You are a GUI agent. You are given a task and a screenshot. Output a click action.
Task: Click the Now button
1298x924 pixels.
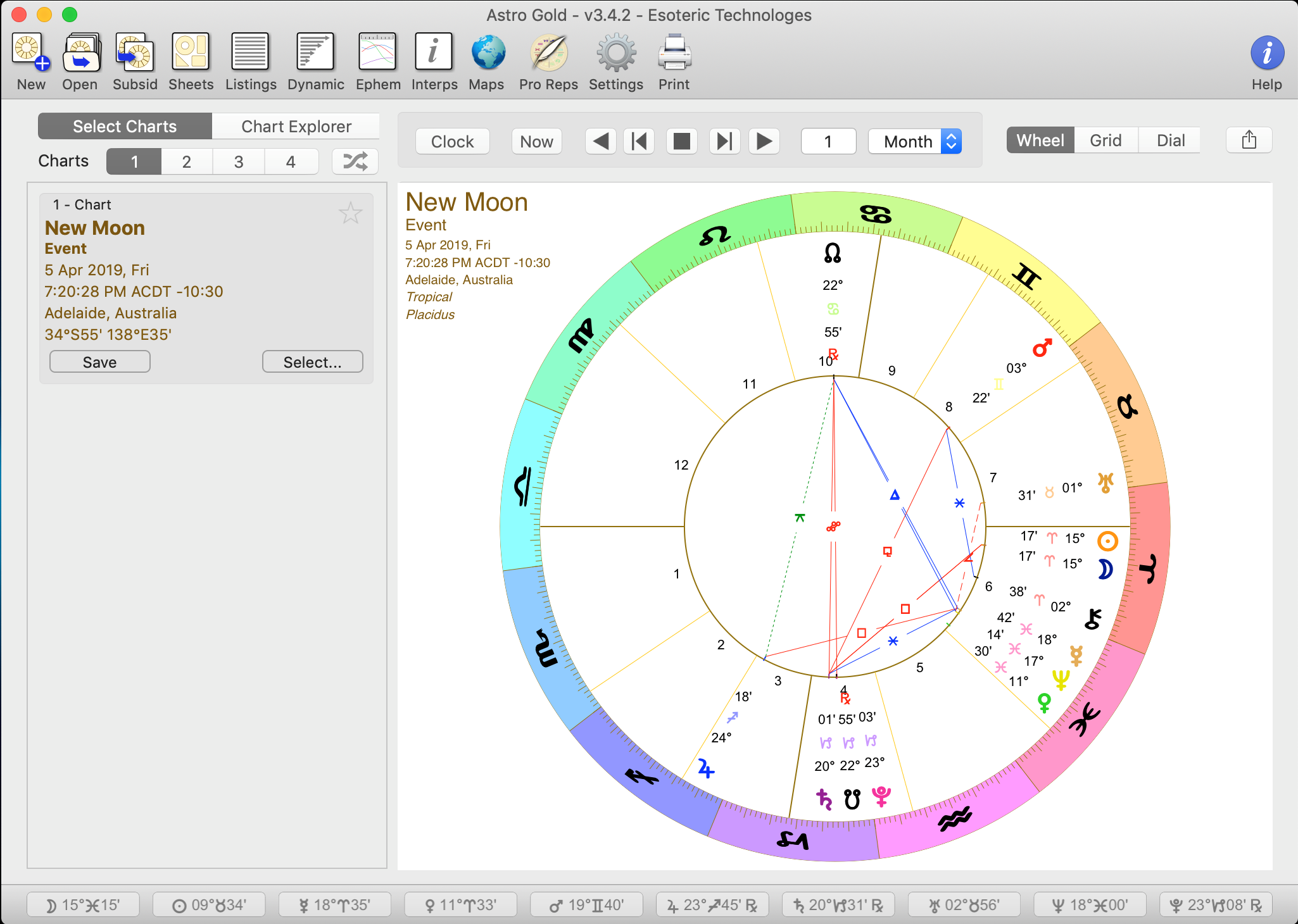[537, 141]
